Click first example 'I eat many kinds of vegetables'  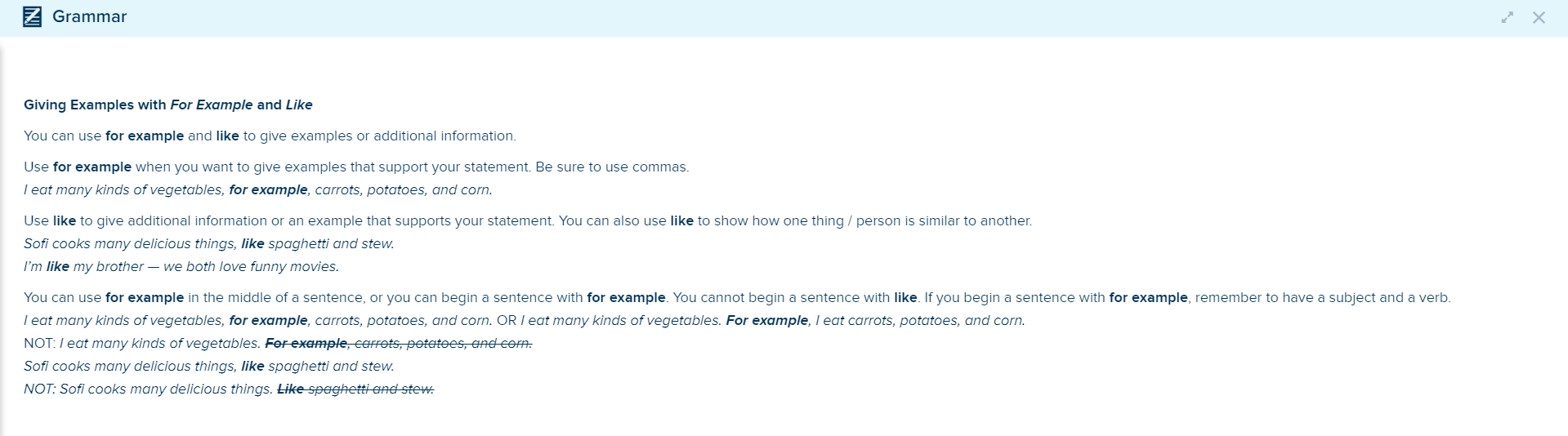tap(258, 189)
